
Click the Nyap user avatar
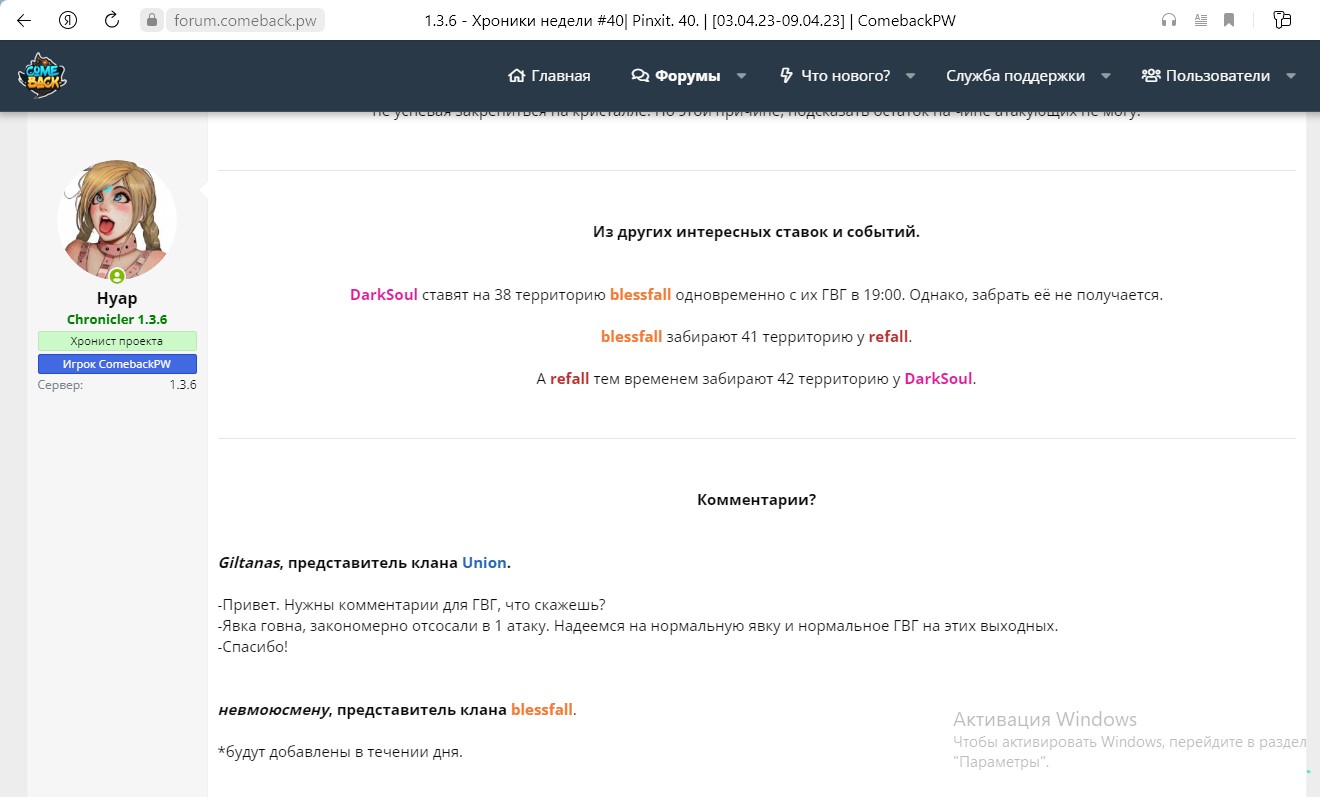(x=117, y=220)
